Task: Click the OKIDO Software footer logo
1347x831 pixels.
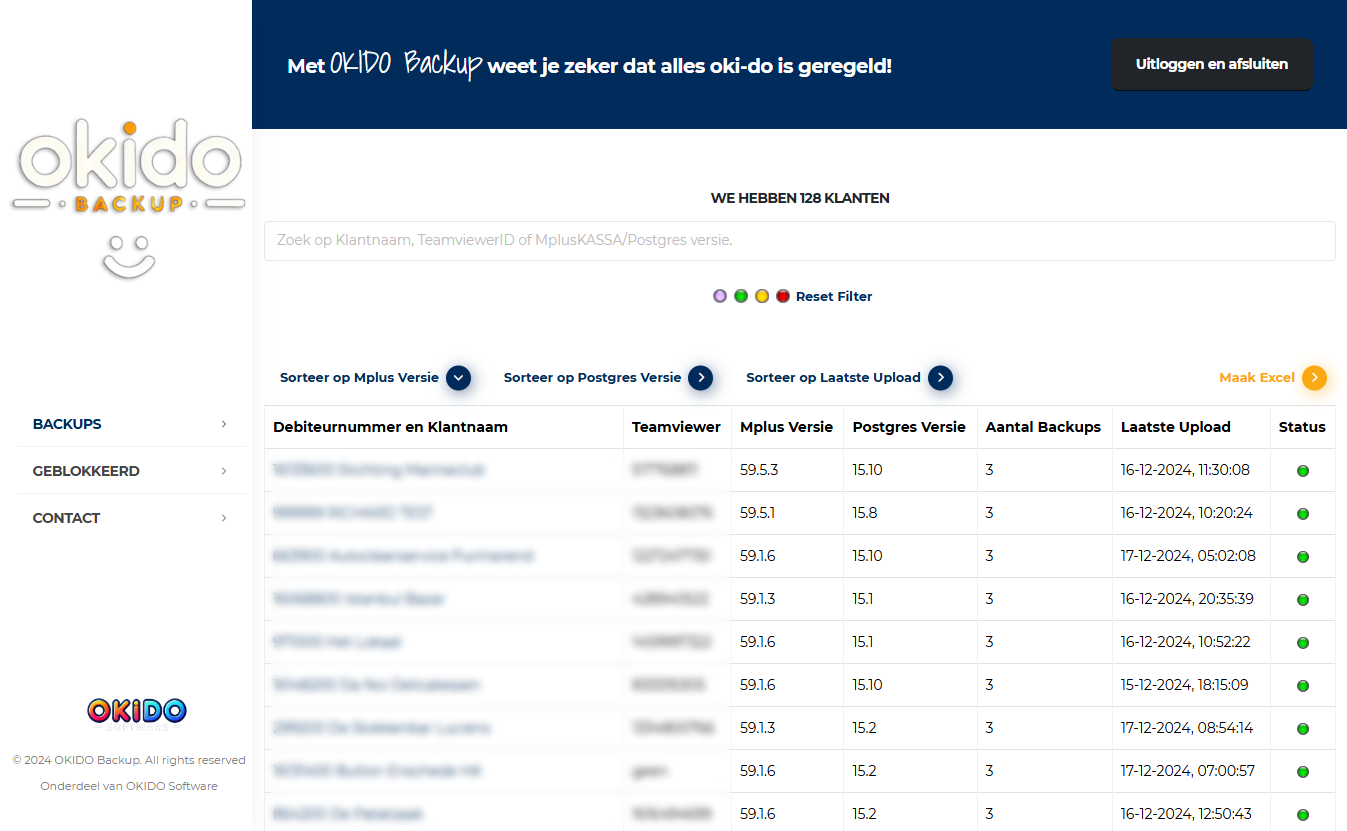Action: coord(137,712)
